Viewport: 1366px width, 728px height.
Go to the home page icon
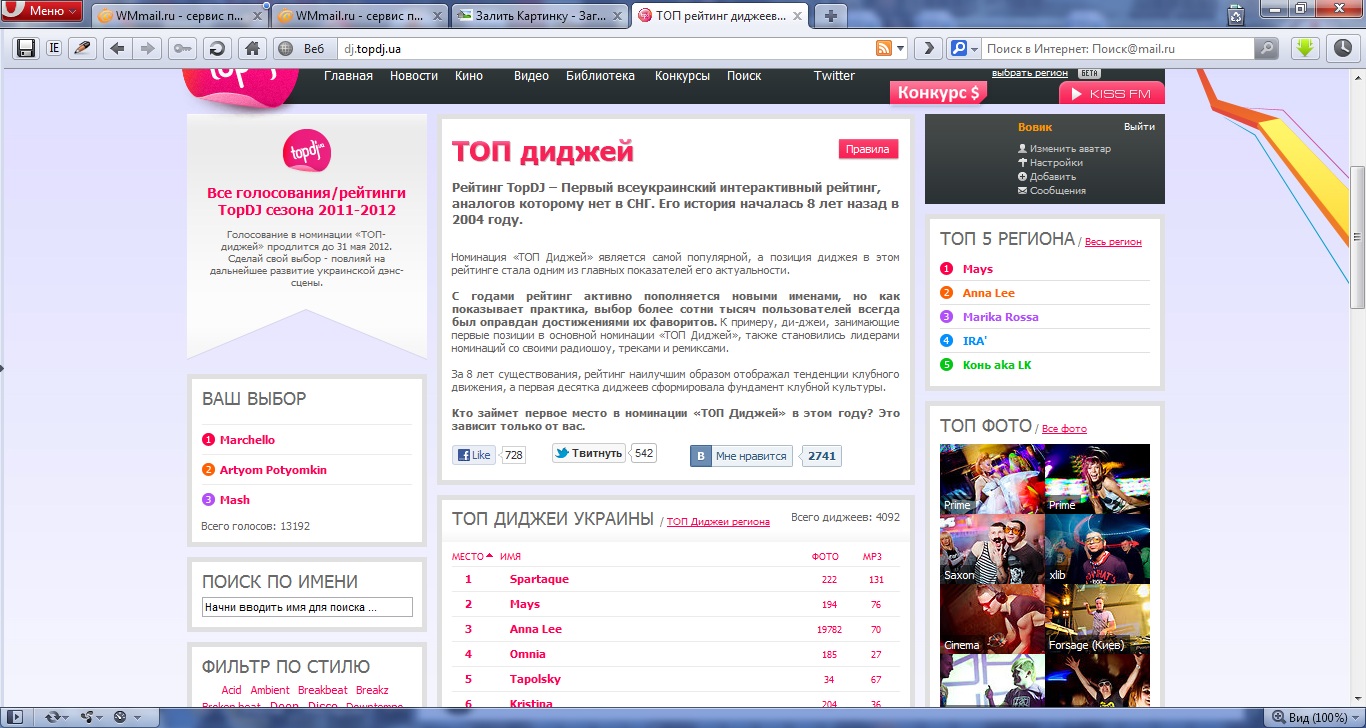tap(252, 48)
